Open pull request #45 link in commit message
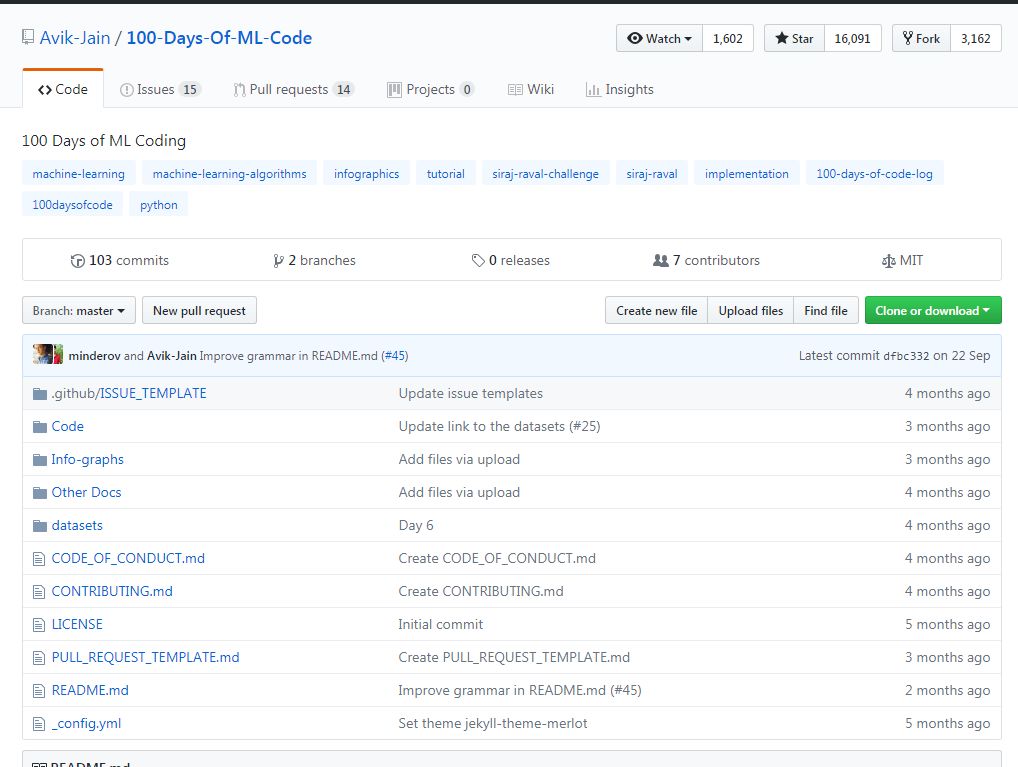Image resolution: width=1018 pixels, height=767 pixels. click(395, 356)
